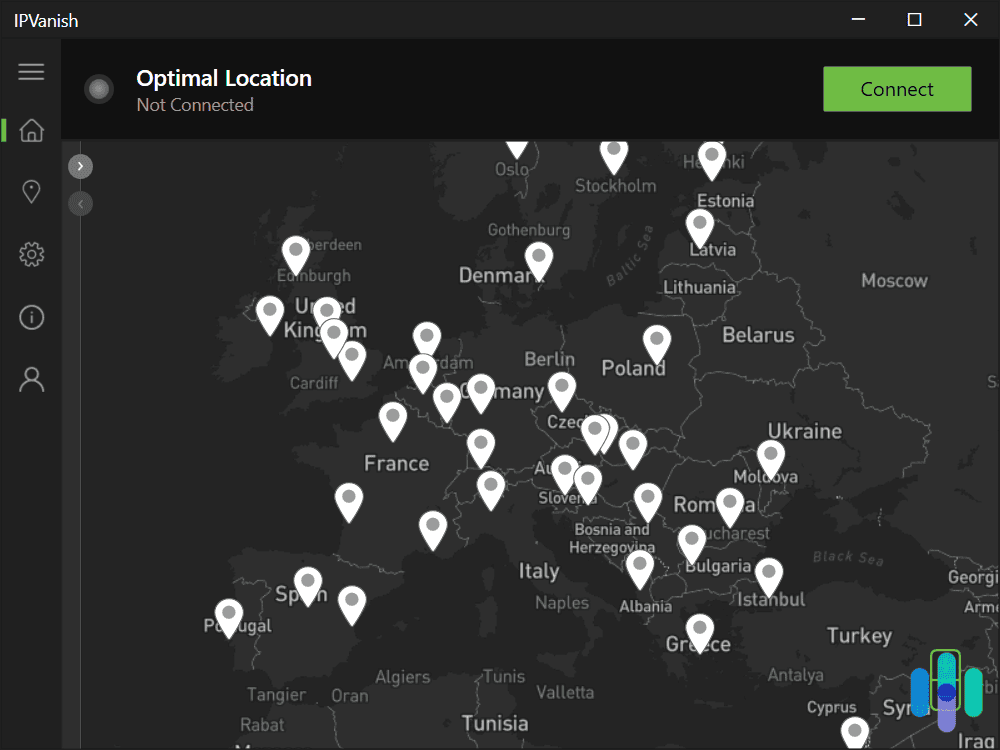View app Info with the sidebar info icon
Image resolution: width=1000 pixels, height=750 pixels.
coord(31,316)
